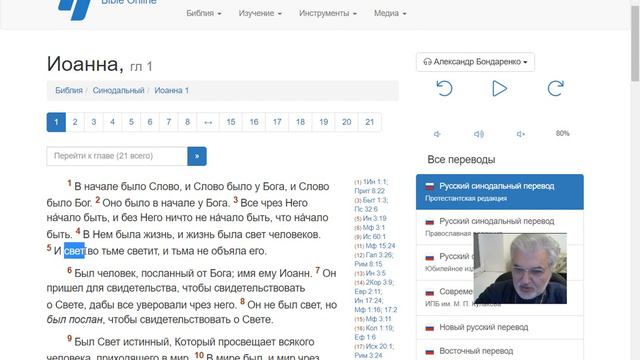Click the blue go-to-chapter » button
Viewport: 640px width, 360px height.
coord(197,156)
